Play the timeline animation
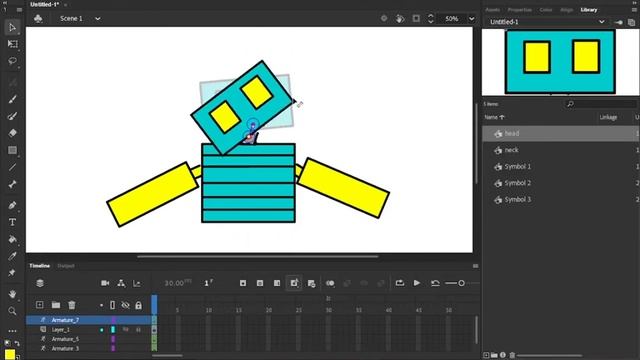Screen dimensions: 640x360 [417, 283]
